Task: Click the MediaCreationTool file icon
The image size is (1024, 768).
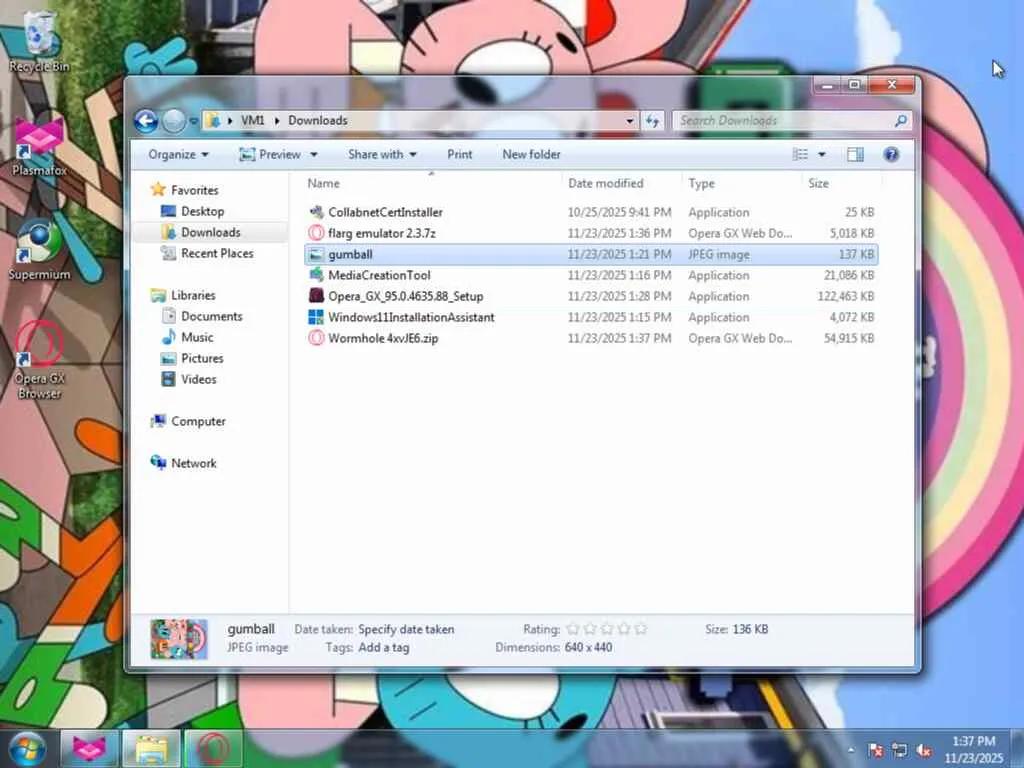Action: point(316,275)
